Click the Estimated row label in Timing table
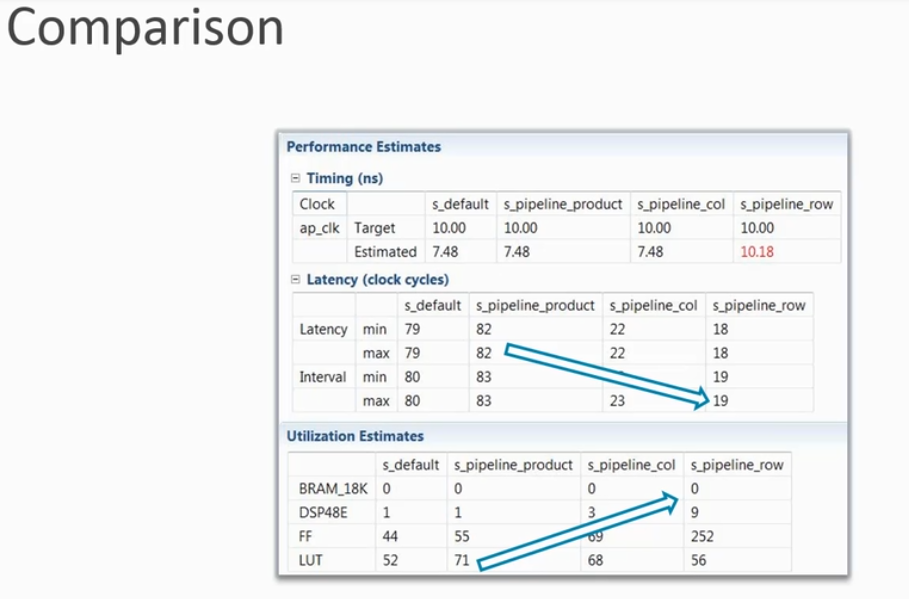Image resolution: width=909 pixels, height=599 pixels. [x=385, y=252]
